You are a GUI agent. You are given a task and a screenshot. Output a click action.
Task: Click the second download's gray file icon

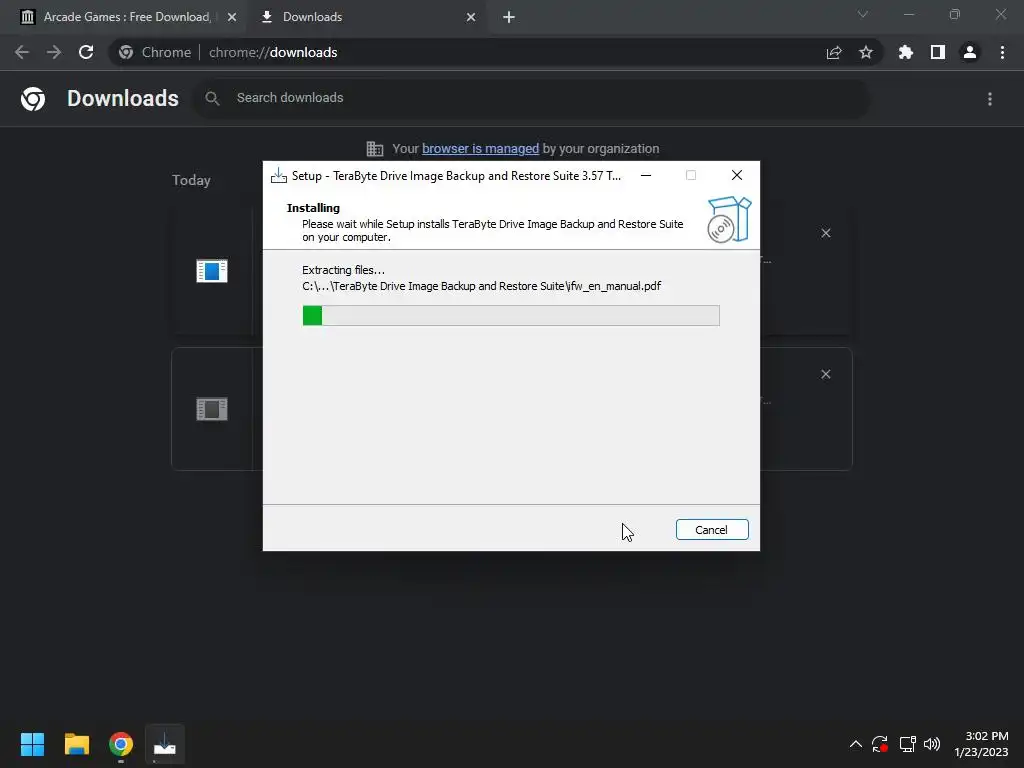[x=212, y=409]
